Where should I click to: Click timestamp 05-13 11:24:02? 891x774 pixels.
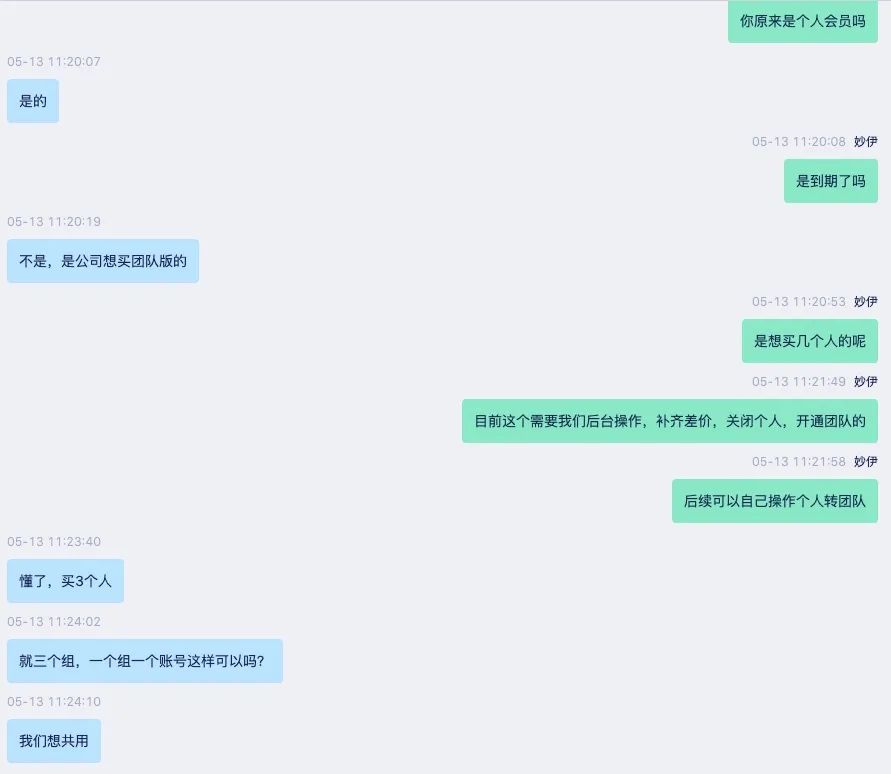(x=54, y=622)
